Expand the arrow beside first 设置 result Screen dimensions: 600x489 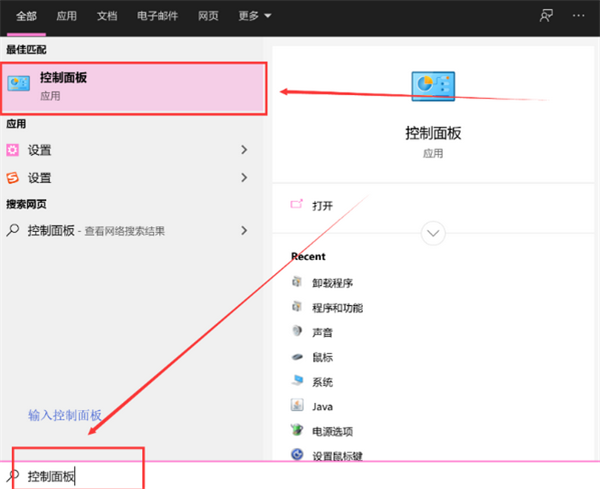[244, 150]
